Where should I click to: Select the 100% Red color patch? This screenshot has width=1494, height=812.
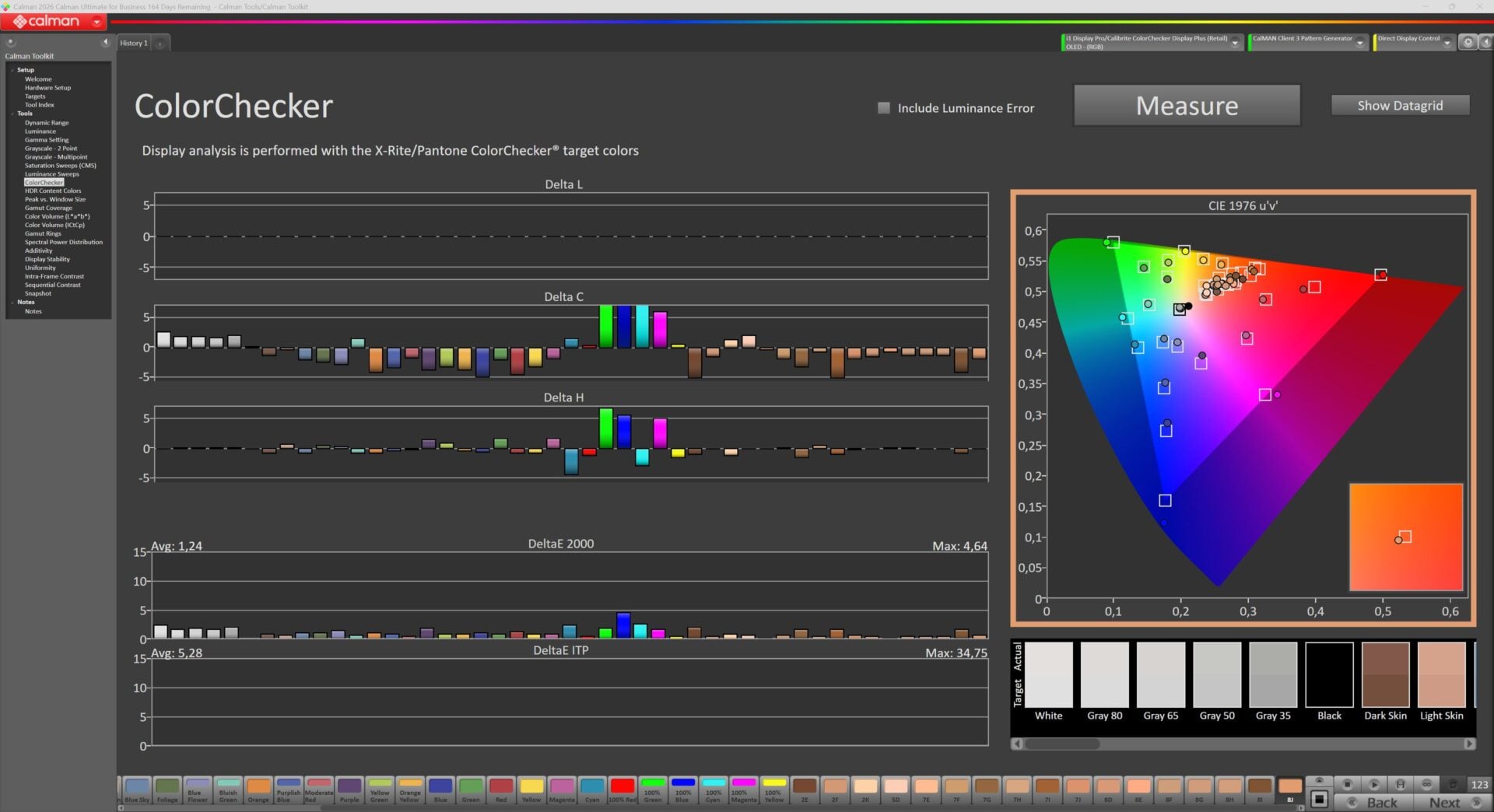coord(622,790)
